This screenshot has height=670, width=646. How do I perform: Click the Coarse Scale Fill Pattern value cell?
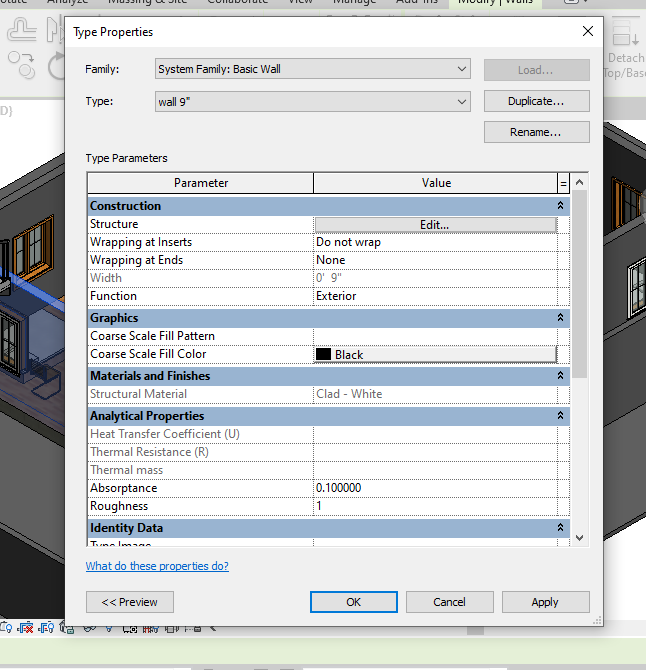tap(435, 336)
